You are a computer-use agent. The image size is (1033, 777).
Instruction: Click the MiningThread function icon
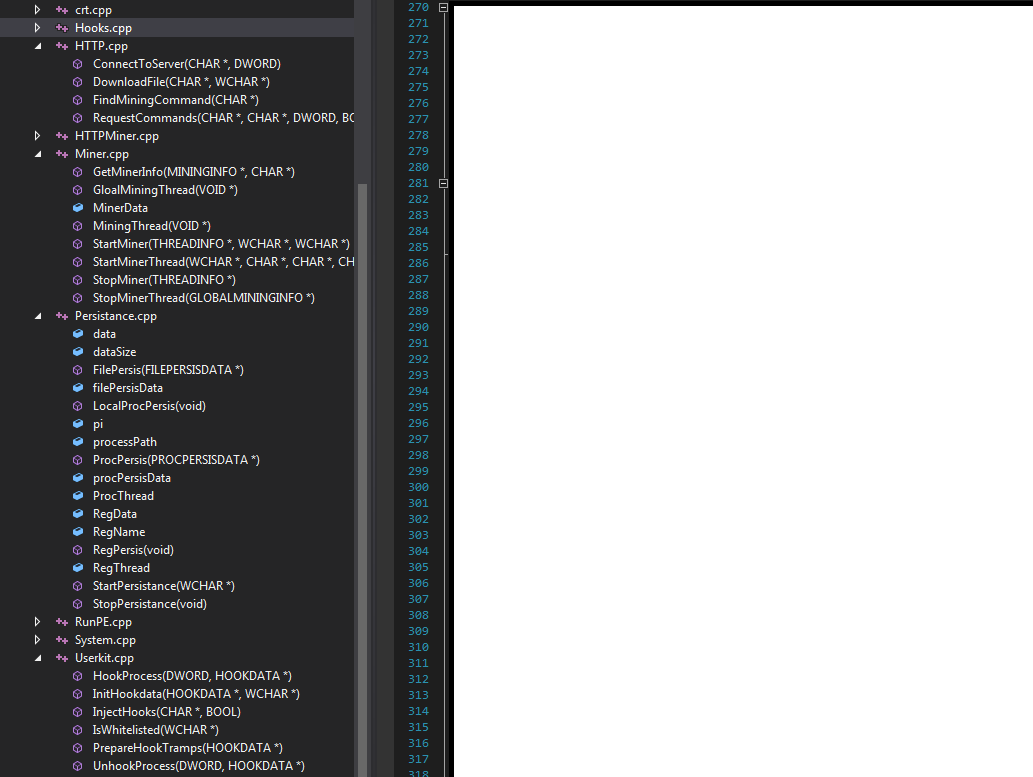pos(78,226)
